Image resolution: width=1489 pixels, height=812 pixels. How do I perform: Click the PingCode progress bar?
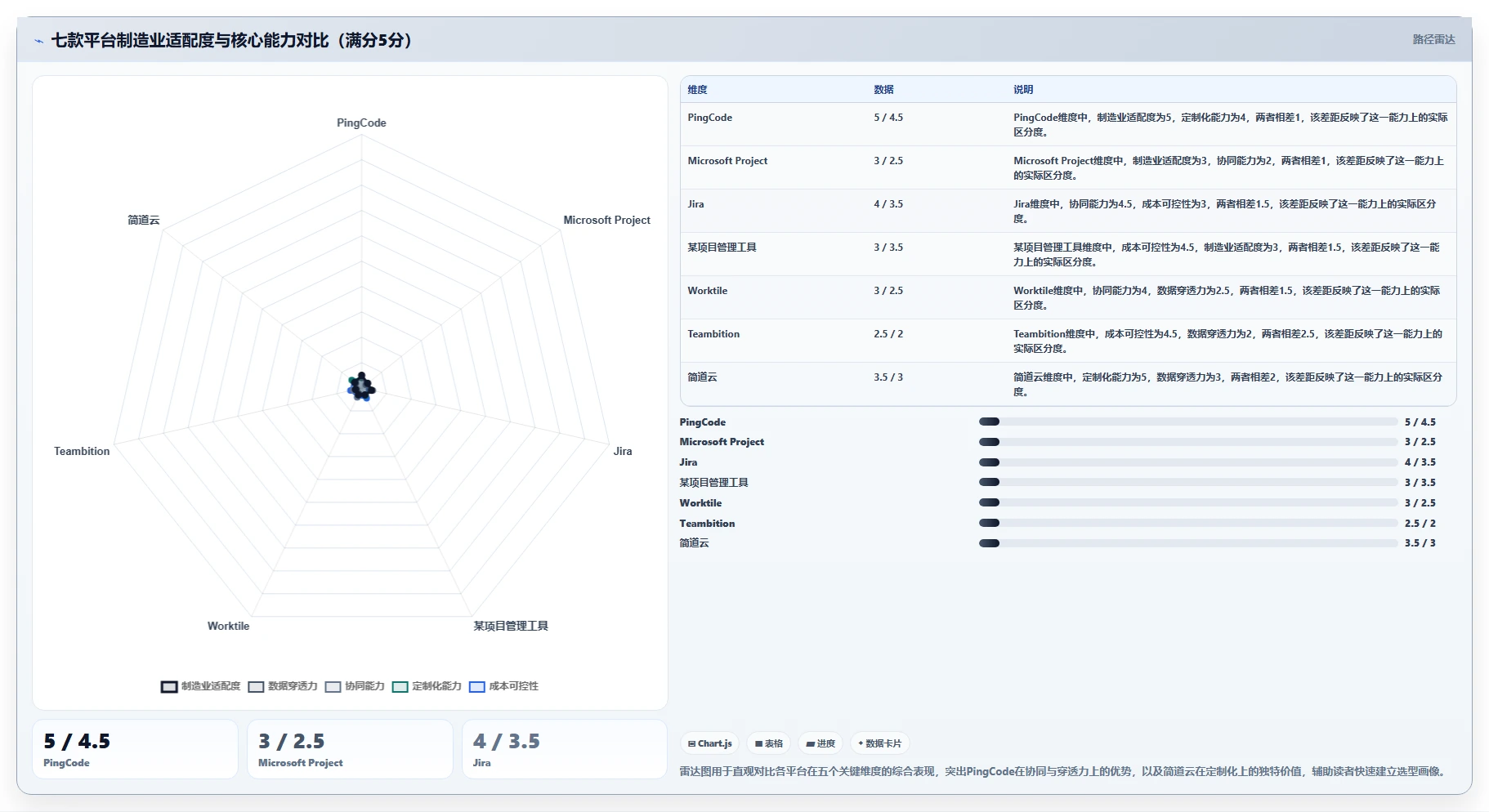(1188, 422)
